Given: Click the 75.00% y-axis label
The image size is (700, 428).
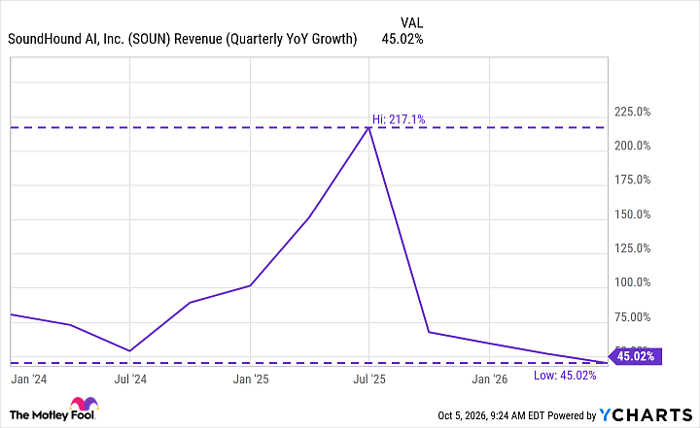Looking at the screenshot, I should point(632,317).
